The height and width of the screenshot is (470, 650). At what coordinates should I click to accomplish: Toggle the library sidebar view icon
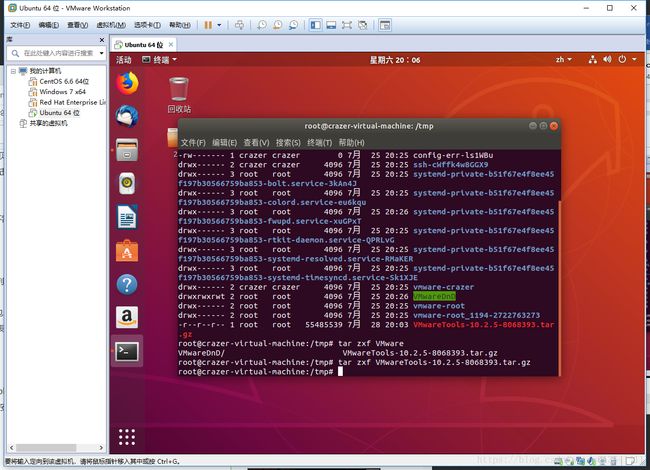(x=315, y=25)
